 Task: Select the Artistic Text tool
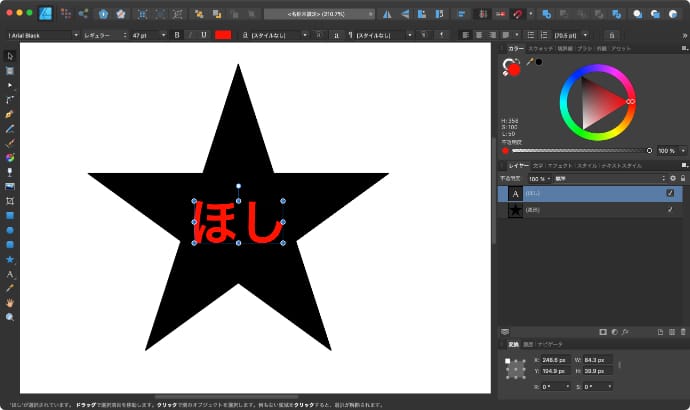point(10,274)
